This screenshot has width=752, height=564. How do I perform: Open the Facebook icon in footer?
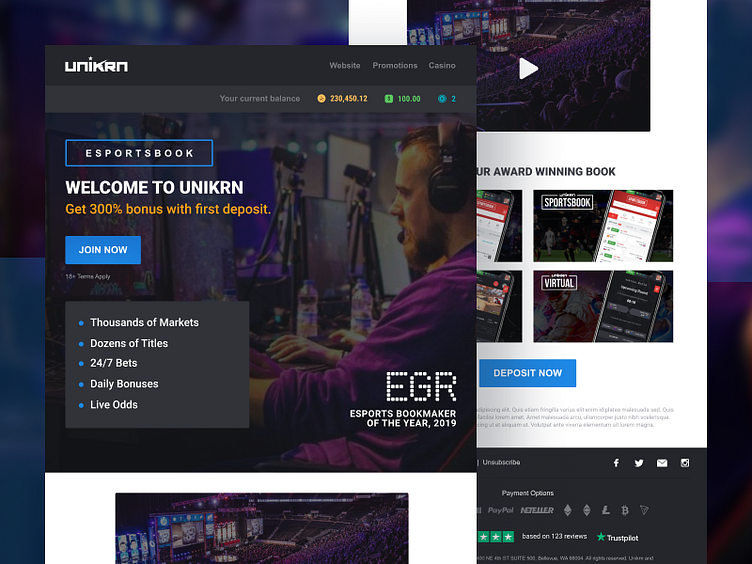pyautogui.click(x=616, y=463)
